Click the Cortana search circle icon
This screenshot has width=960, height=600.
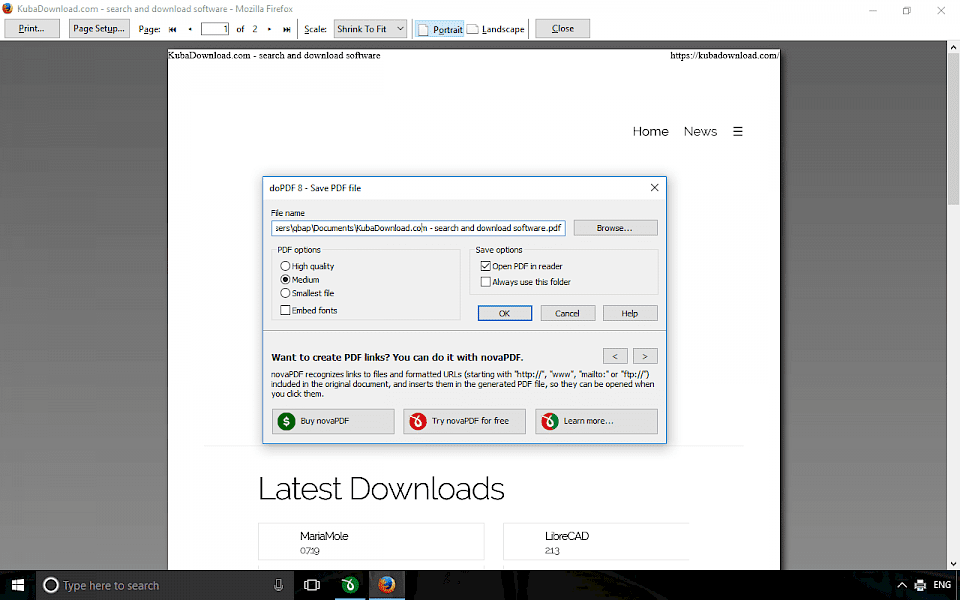click(51, 585)
